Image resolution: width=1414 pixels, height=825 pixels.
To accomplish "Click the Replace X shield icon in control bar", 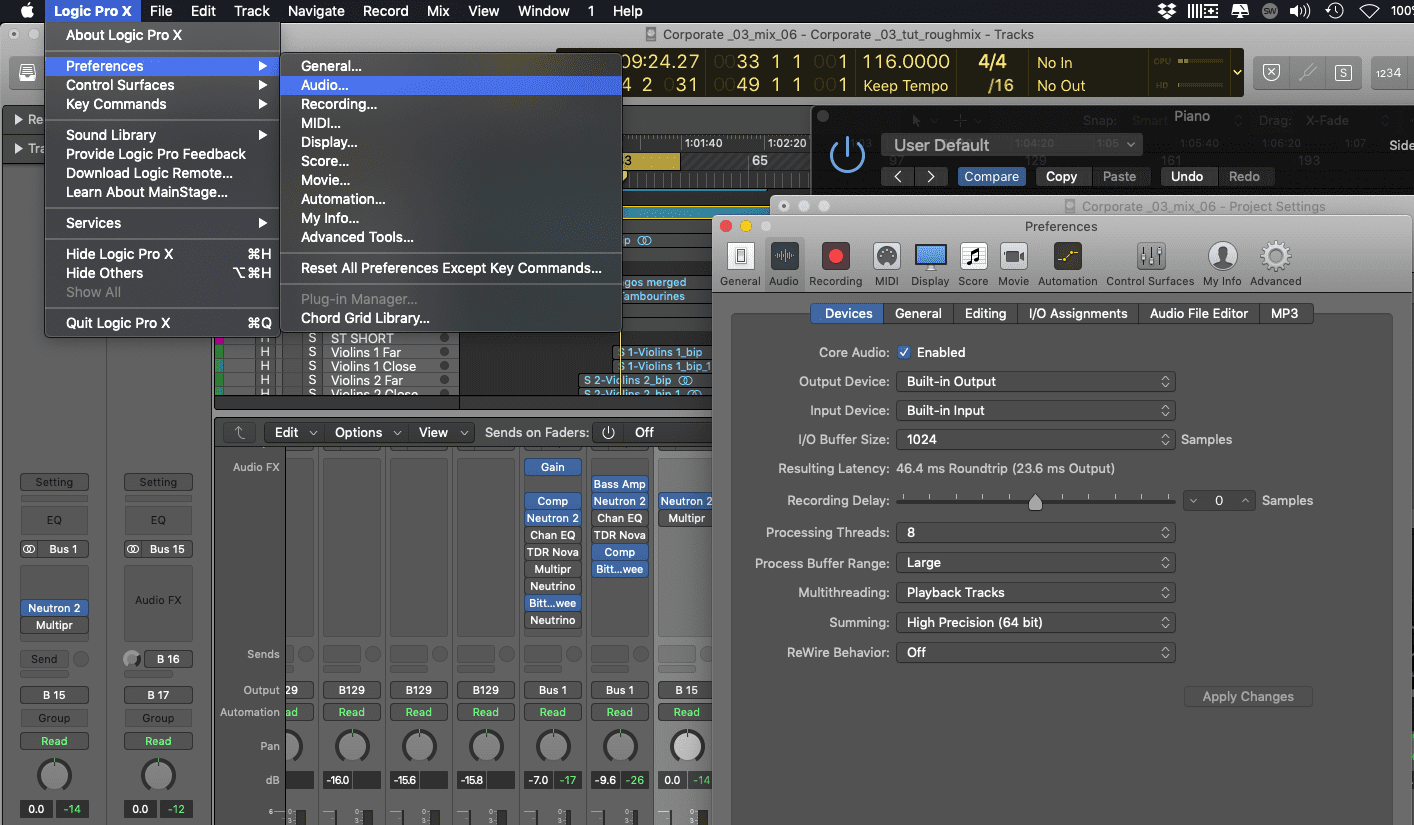I will (x=1271, y=73).
